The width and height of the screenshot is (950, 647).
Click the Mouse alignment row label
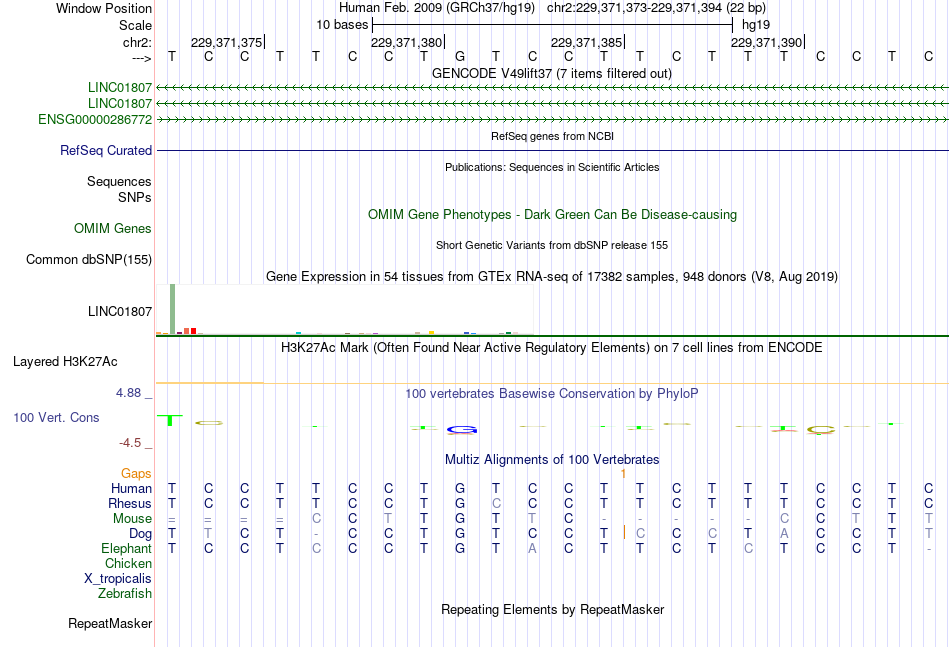tap(132, 519)
